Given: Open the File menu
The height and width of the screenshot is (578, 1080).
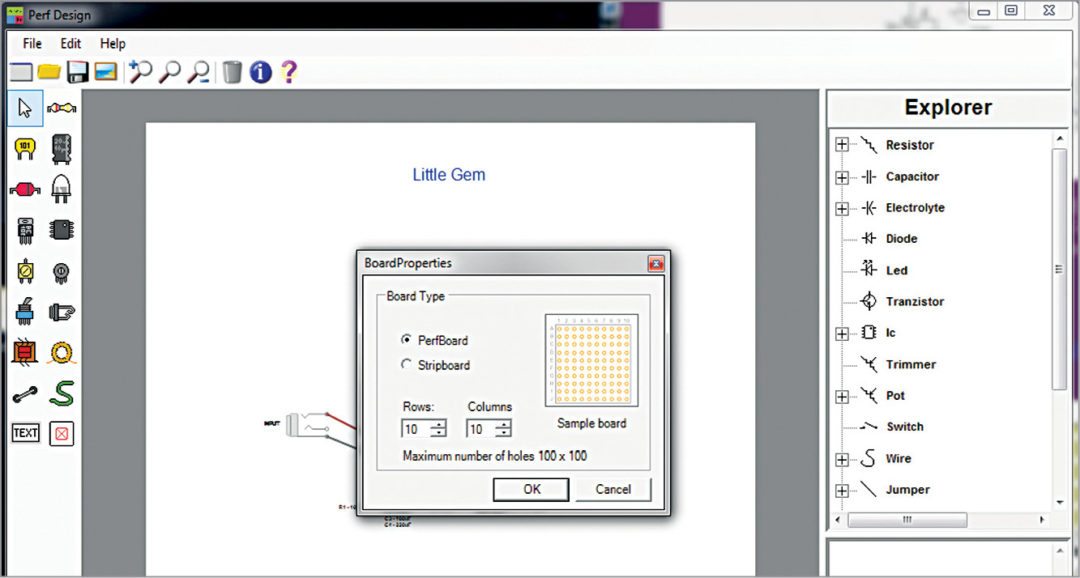Looking at the screenshot, I should coord(32,44).
